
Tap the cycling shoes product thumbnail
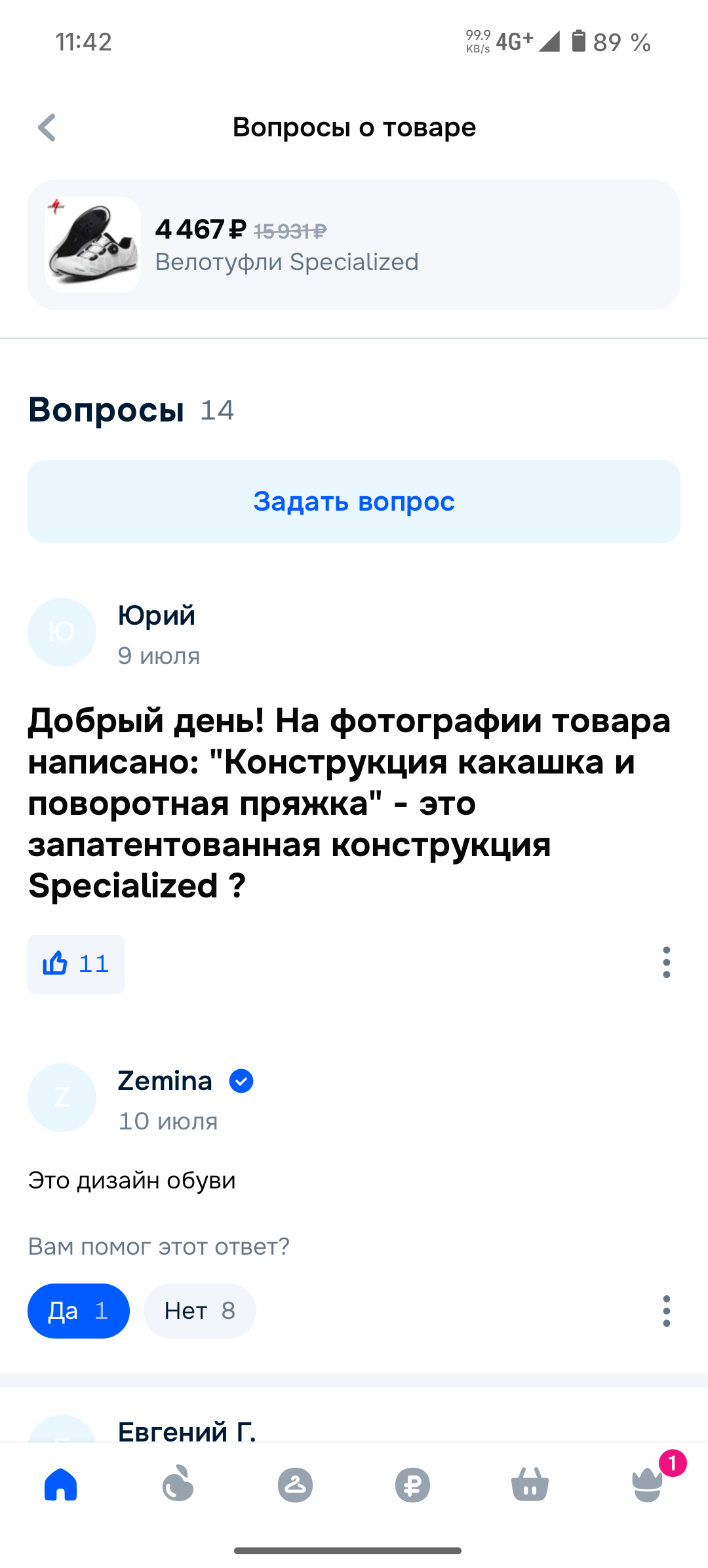(92, 245)
